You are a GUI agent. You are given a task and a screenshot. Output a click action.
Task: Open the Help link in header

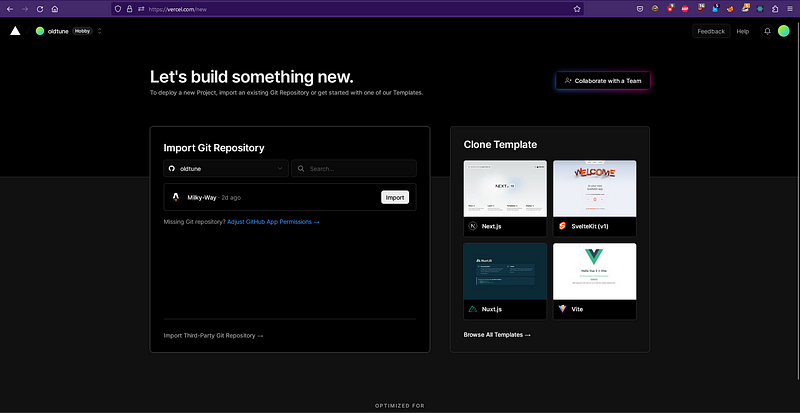(742, 31)
